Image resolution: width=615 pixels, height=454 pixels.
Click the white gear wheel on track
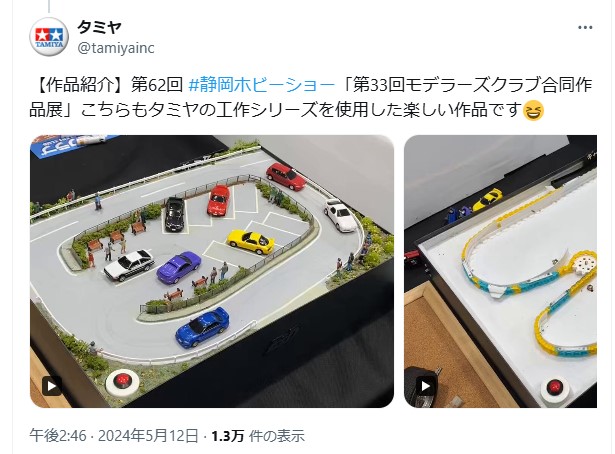click(584, 263)
